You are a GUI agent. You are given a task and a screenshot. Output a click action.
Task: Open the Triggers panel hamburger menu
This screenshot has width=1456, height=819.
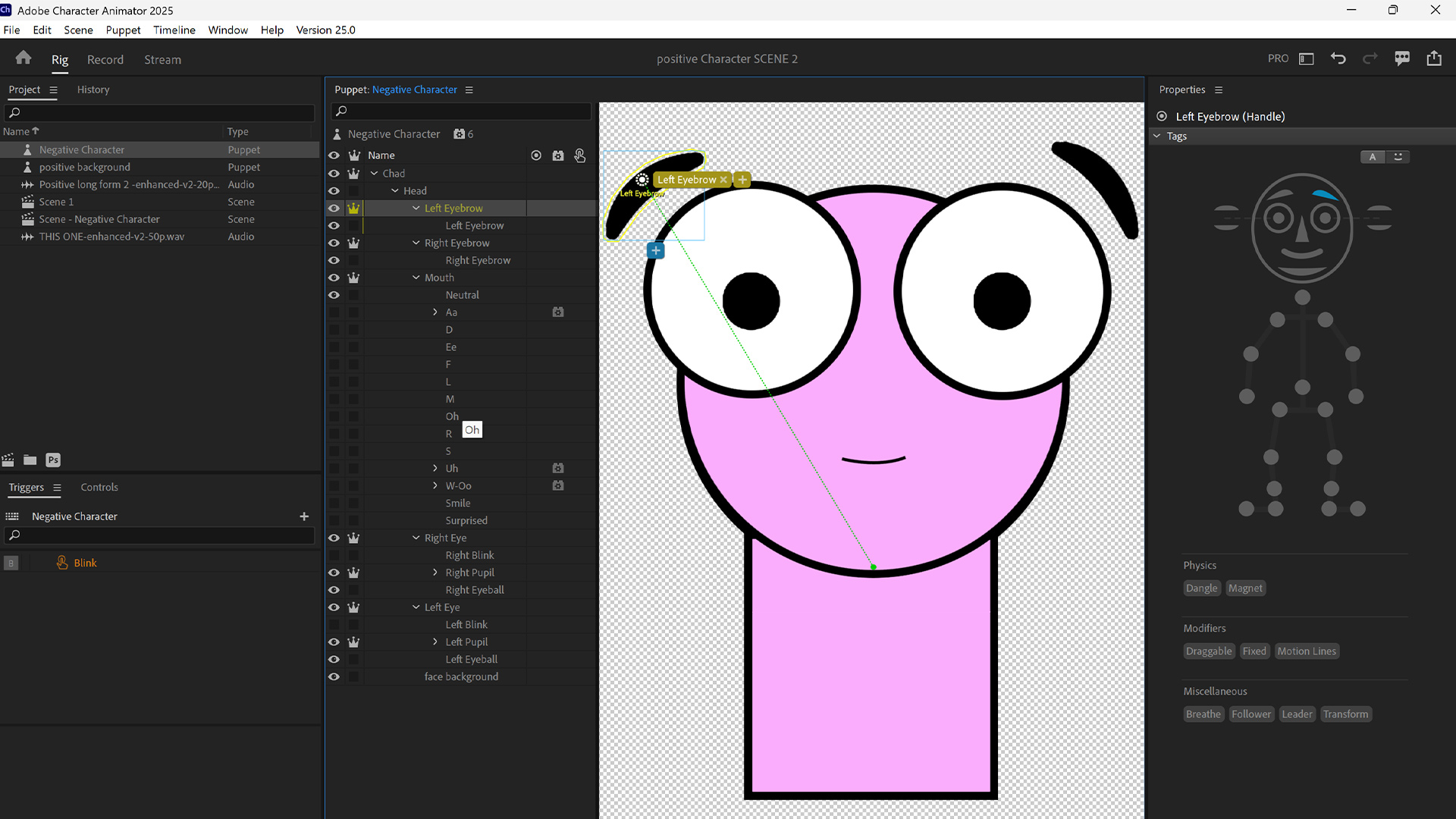(x=57, y=488)
